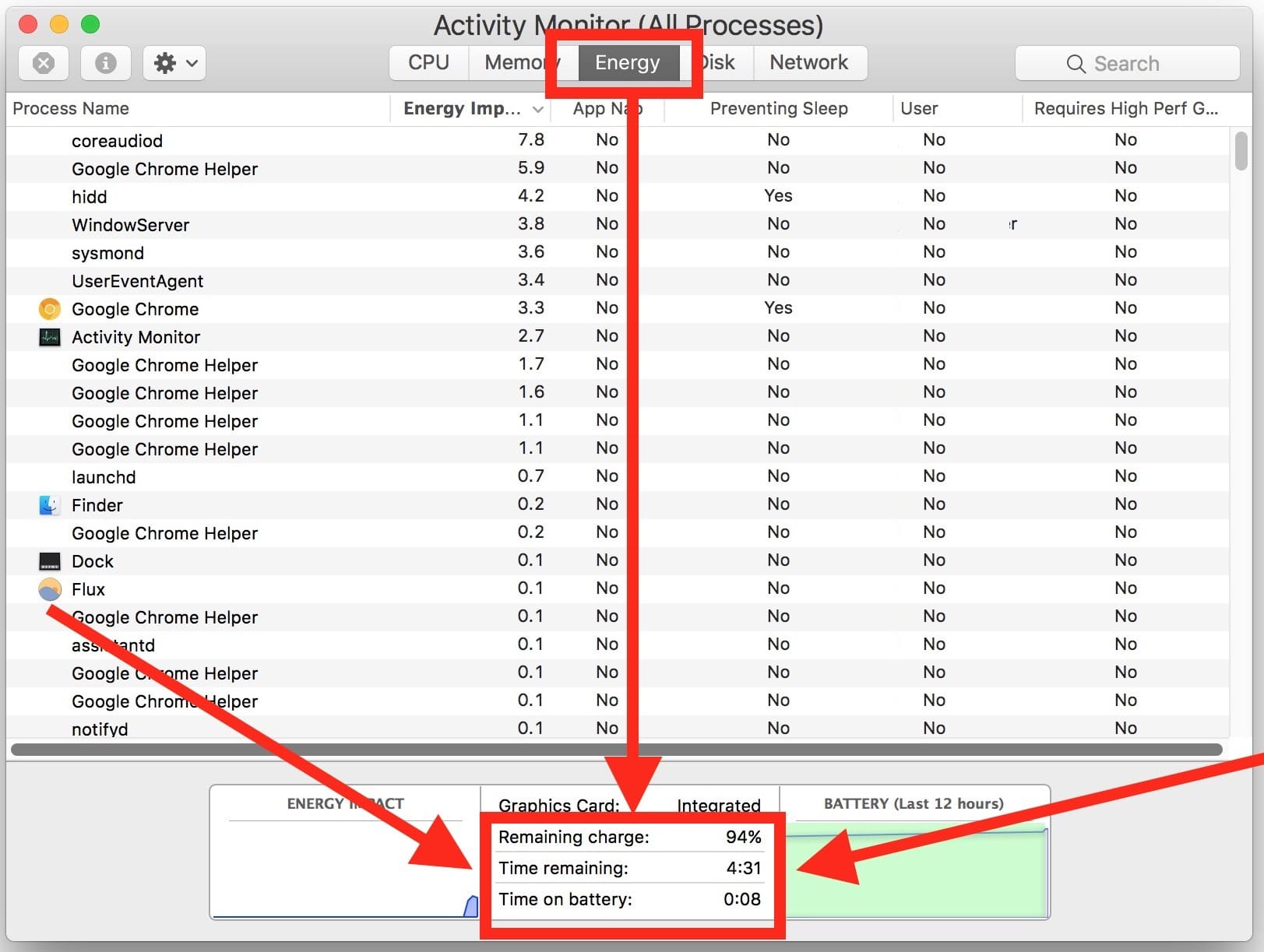Select the notifyd process row
This screenshot has width=1264, height=952.
tap(618, 728)
